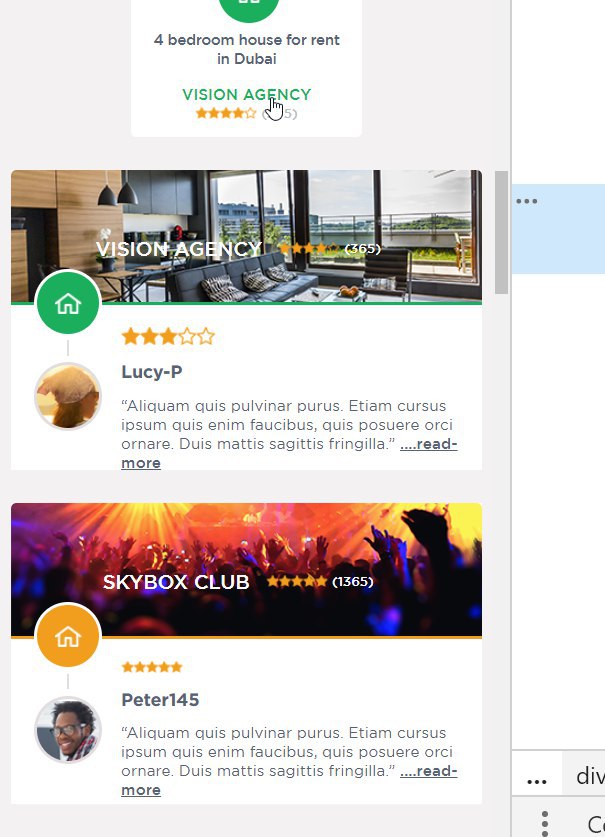Click SKYBOX CLUB title on the party banner
Viewport: 605px width, 837px height.
pyautogui.click(x=176, y=582)
